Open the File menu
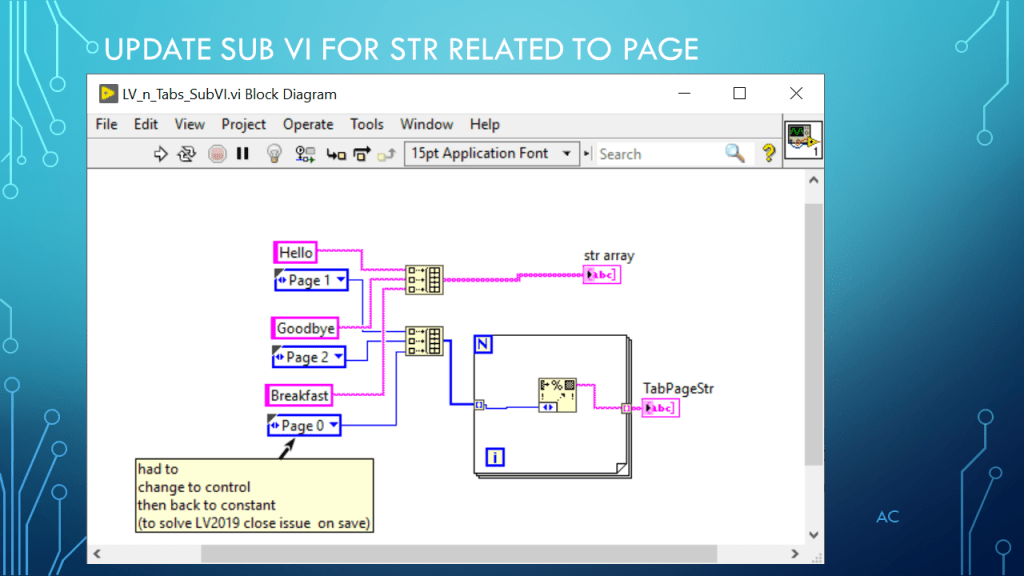 click(106, 124)
